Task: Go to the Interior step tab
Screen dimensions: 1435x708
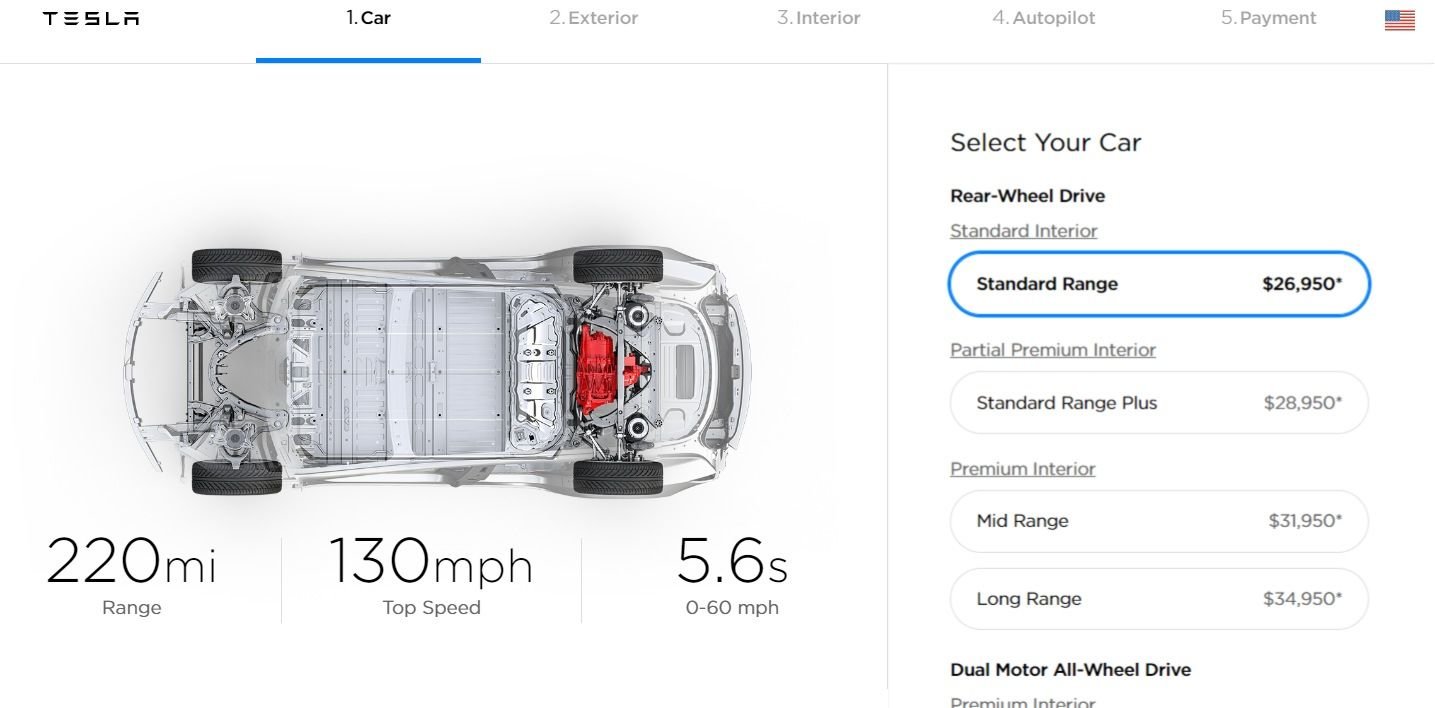Action: pyautogui.click(x=818, y=18)
